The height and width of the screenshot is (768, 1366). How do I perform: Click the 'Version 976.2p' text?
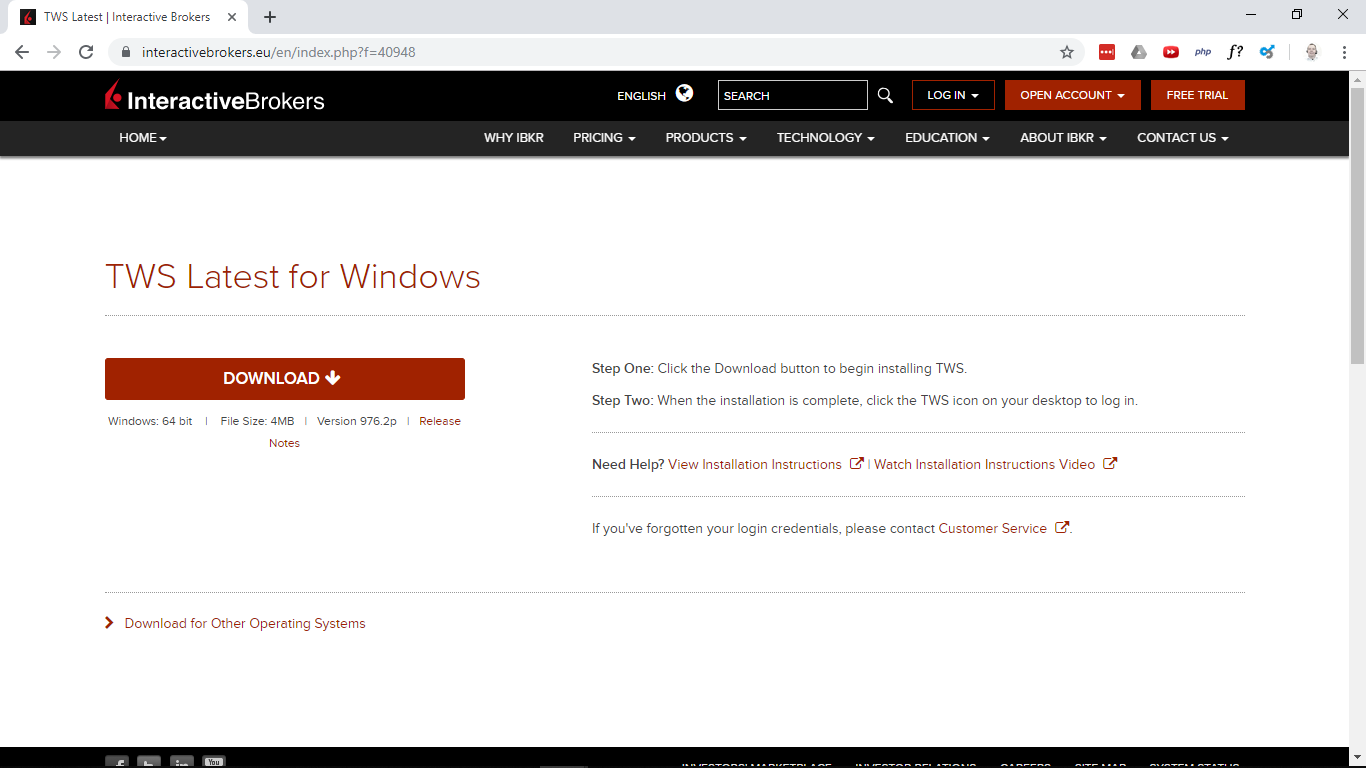357,421
